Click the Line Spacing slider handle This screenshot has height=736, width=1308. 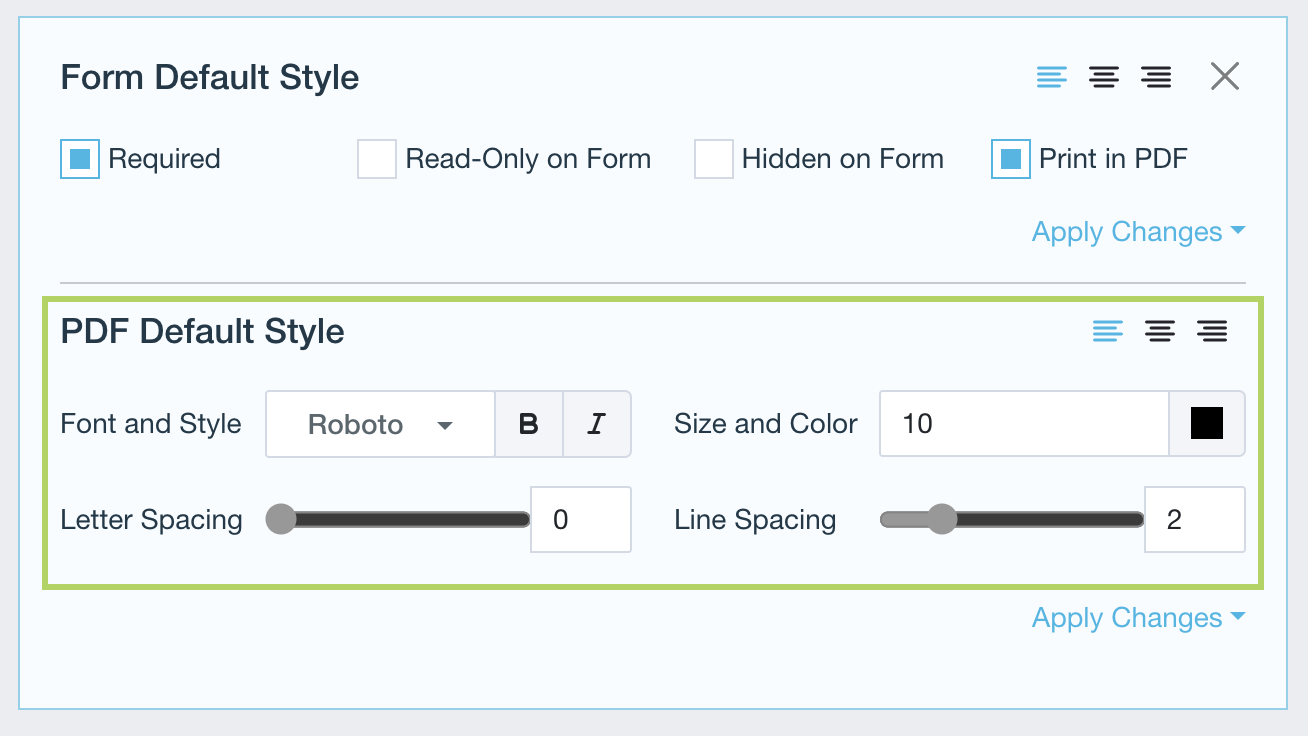(x=941, y=519)
